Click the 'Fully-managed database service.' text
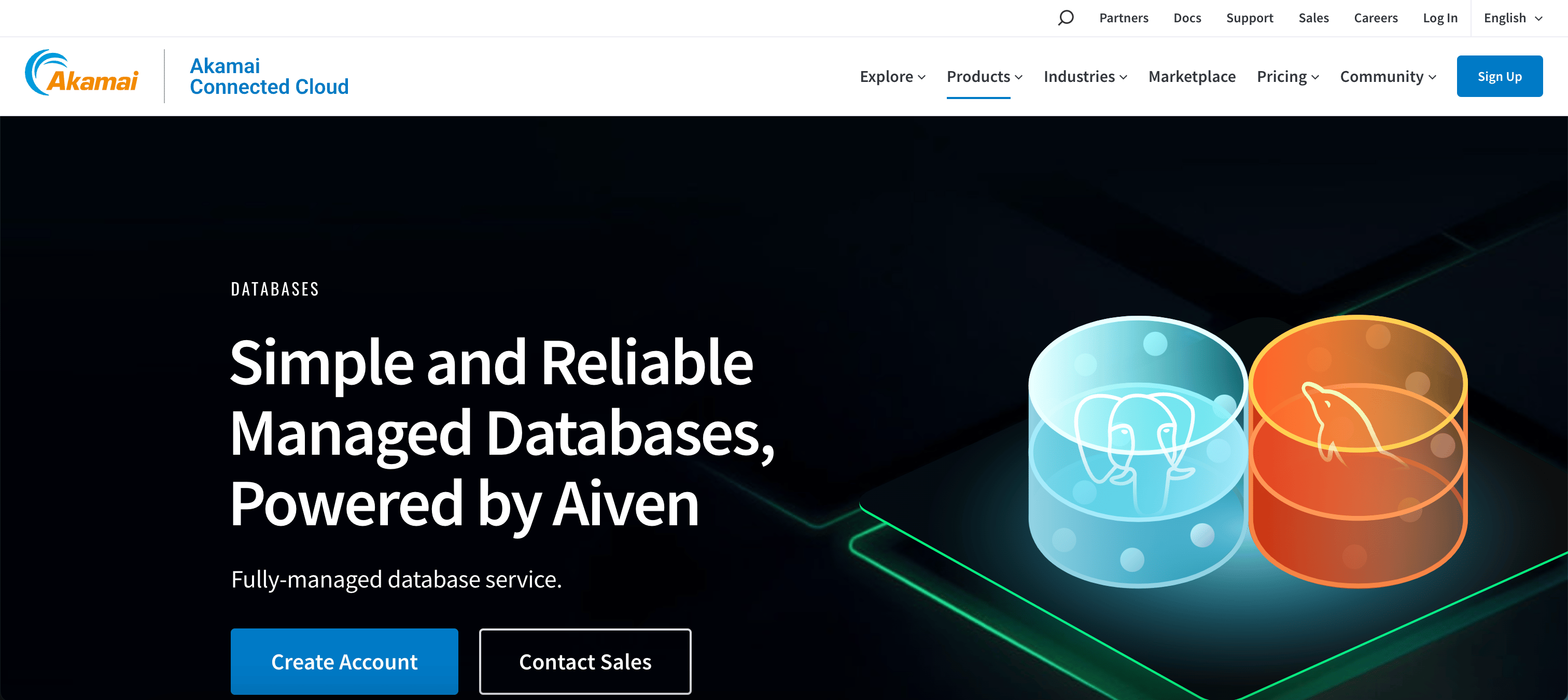The height and width of the screenshot is (700, 1568). 396,580
